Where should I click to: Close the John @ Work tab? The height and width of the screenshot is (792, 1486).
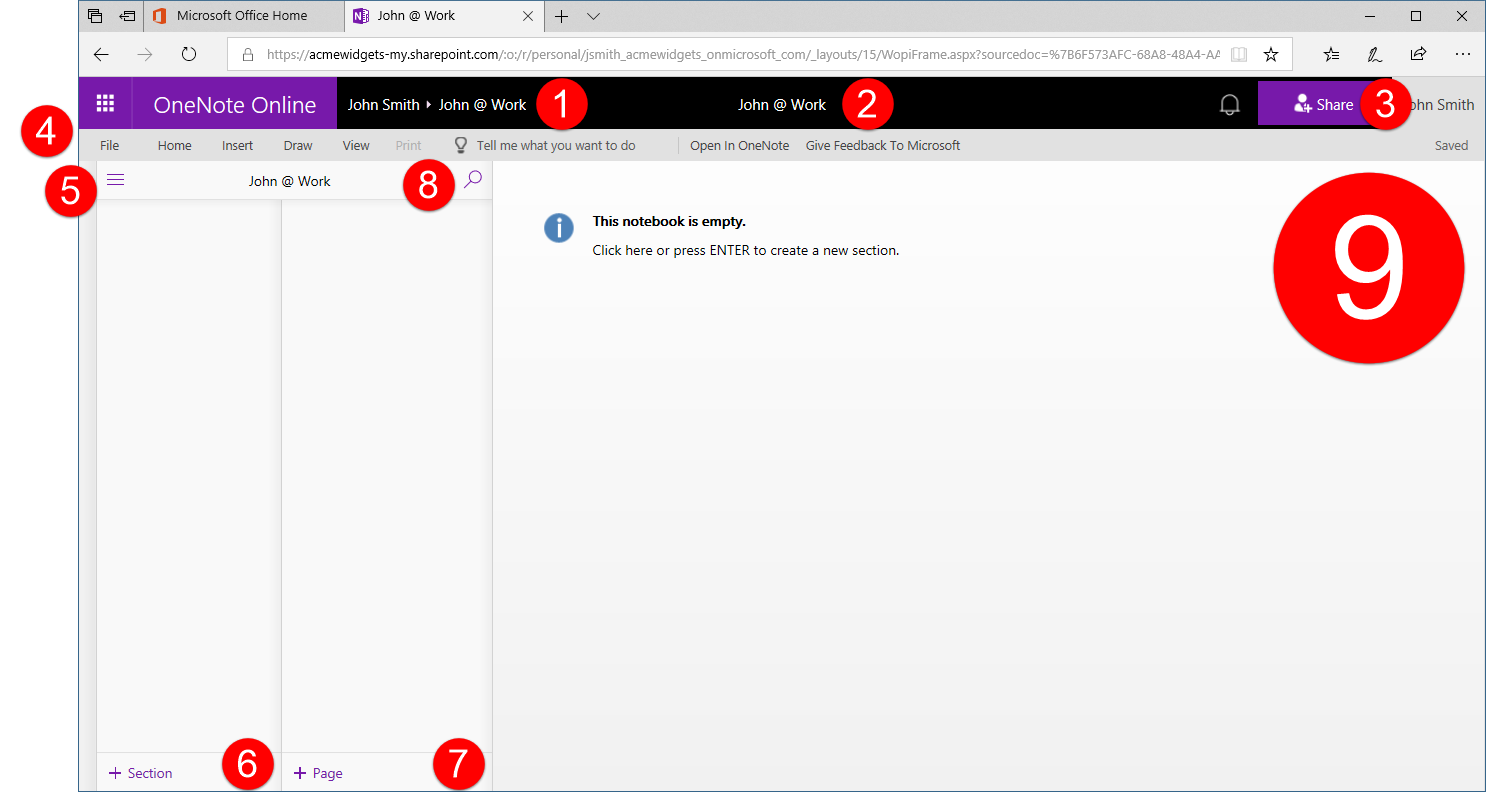pos(528,16)
